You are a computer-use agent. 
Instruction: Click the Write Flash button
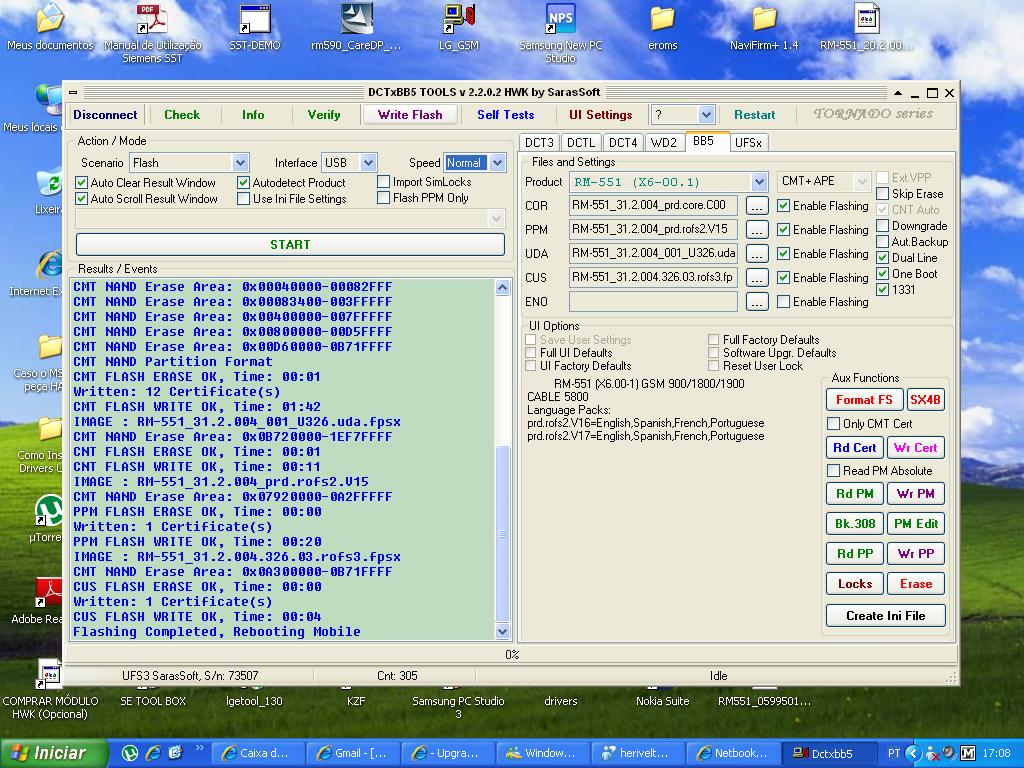[x=409, y=115]
